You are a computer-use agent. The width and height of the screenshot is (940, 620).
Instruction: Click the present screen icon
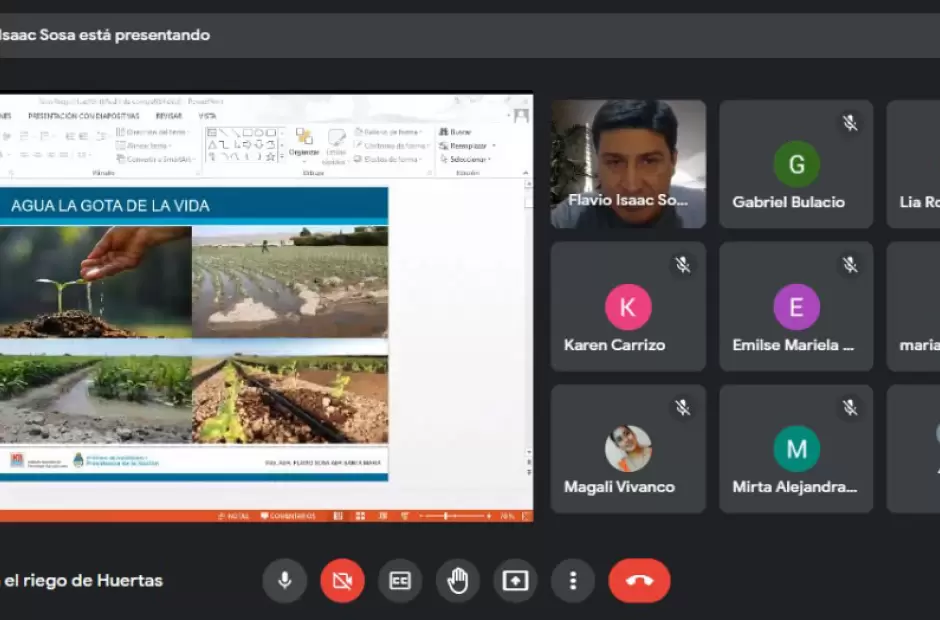(x=515, y=581)
